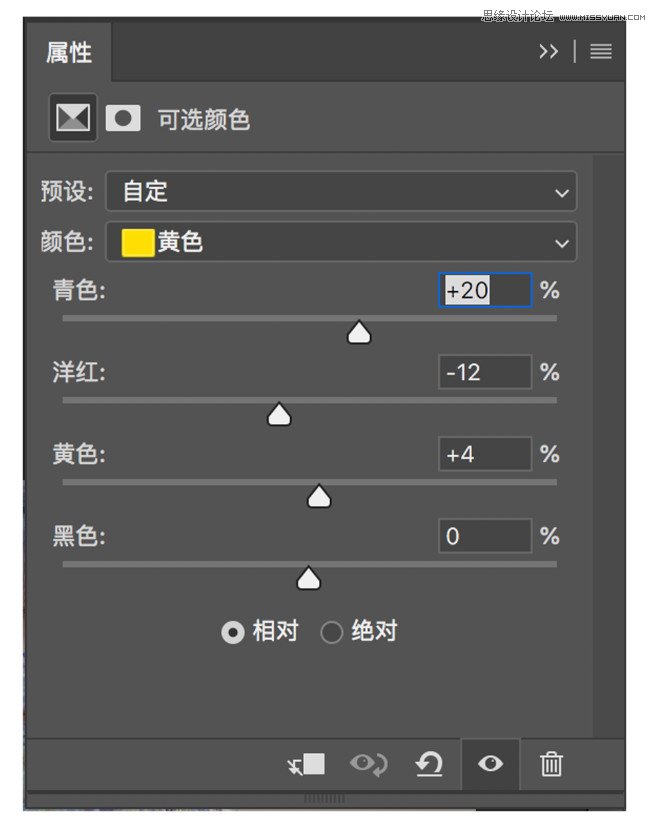Collapse panel with double arrow icon

(548, 52)
